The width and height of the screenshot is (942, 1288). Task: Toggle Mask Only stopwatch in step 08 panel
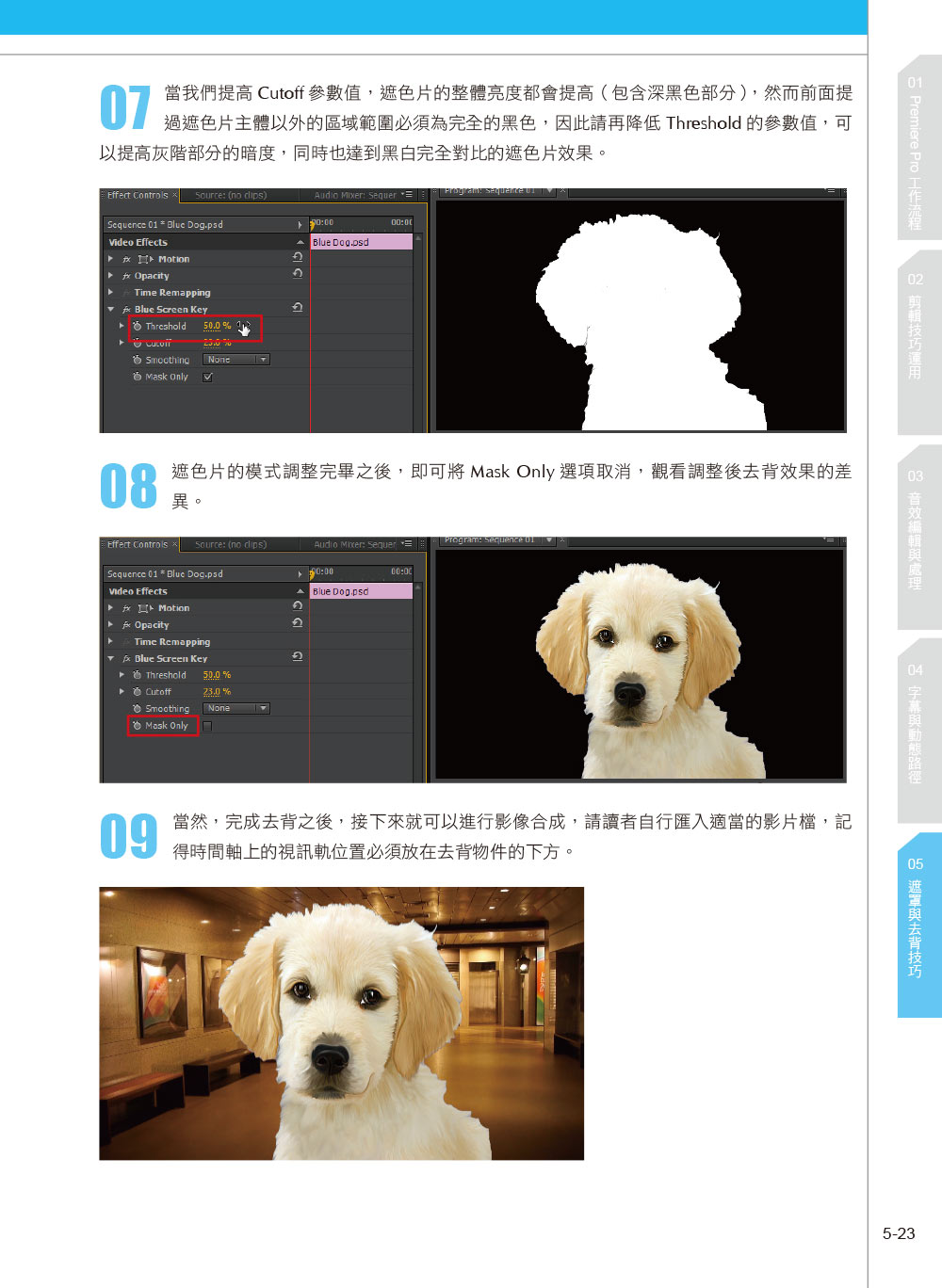138,726
